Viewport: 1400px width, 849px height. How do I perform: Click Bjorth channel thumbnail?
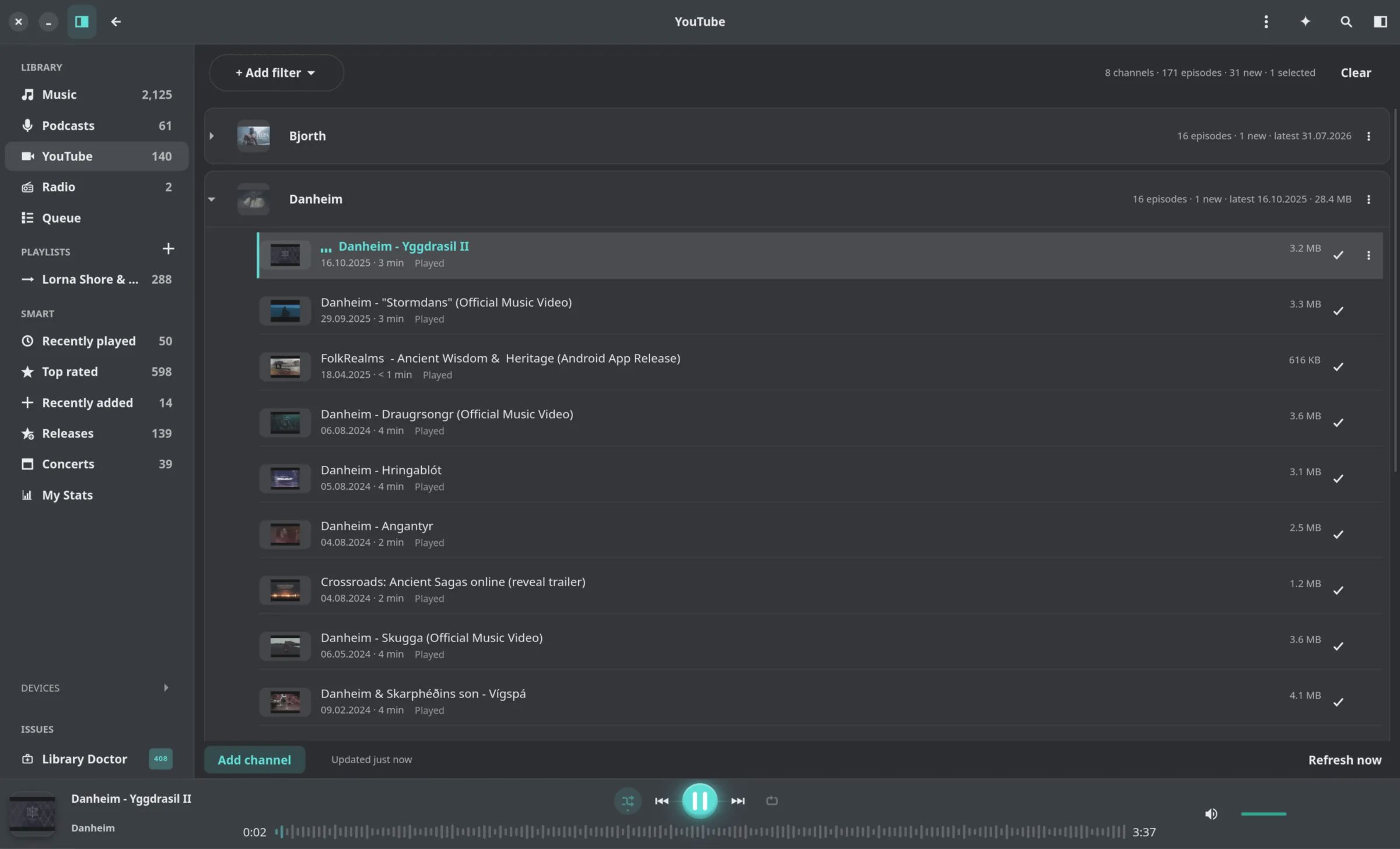coord(253,136)
